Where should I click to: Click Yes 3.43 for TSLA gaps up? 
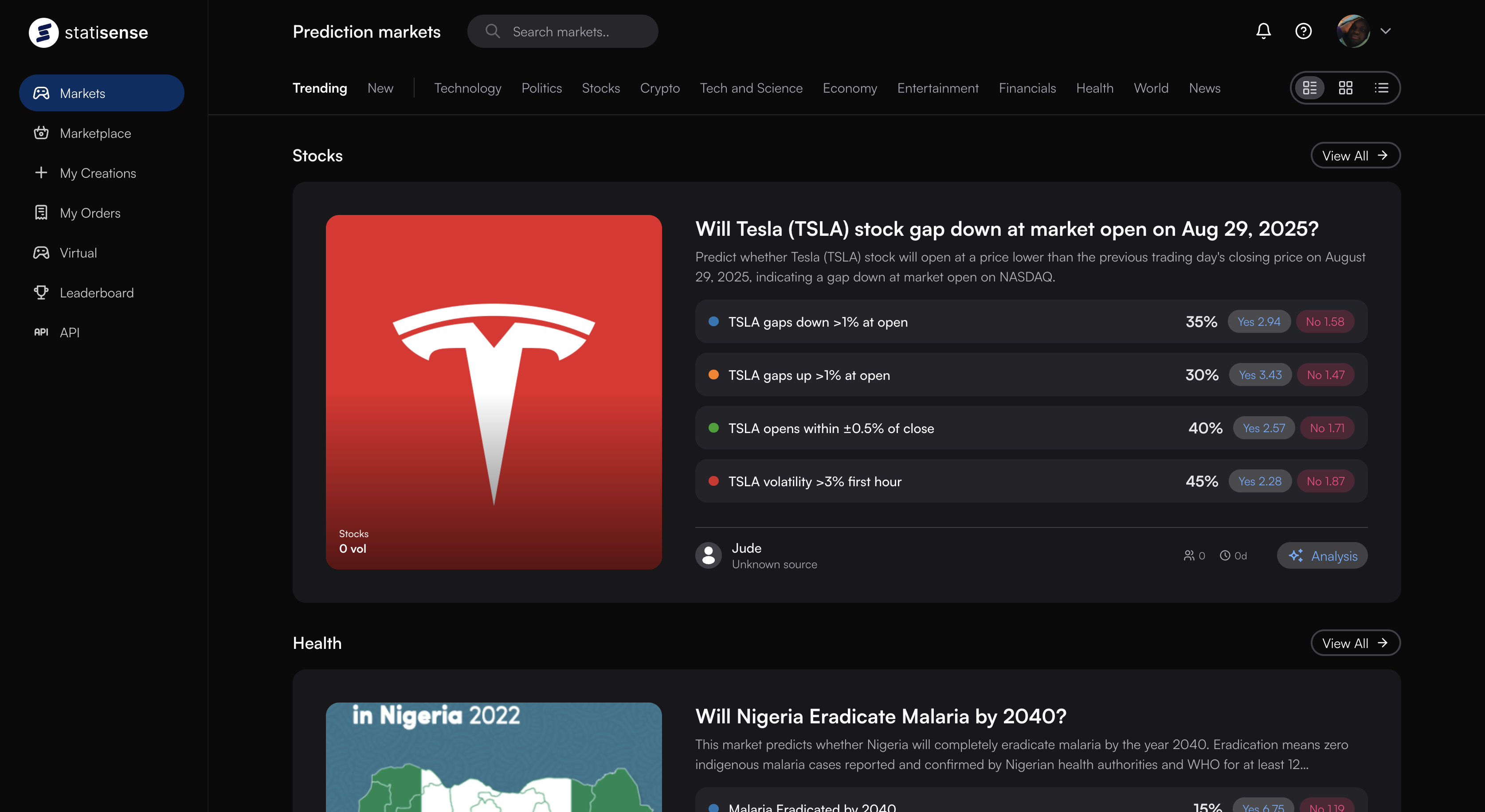pos(1260,375)
